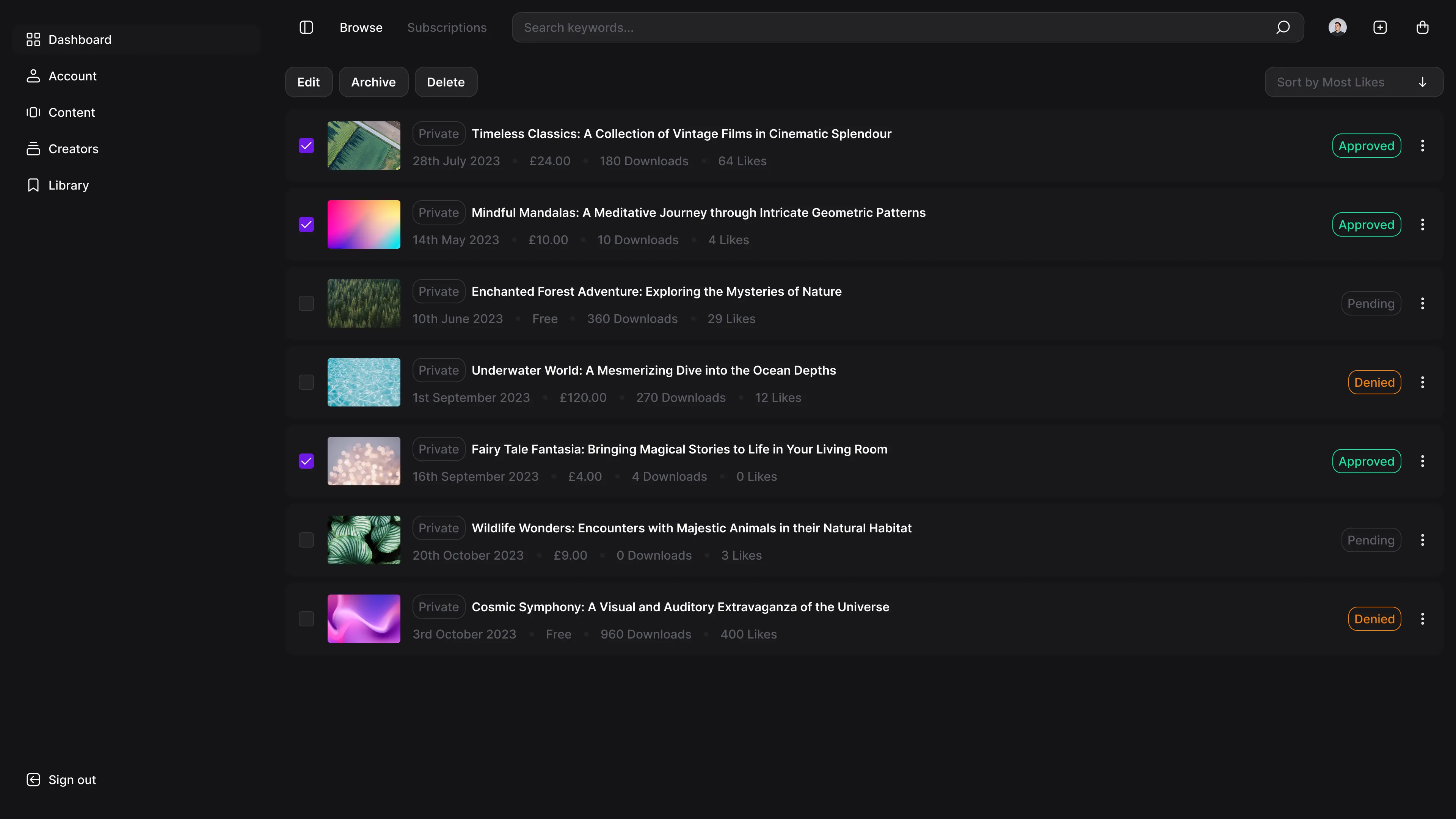
Task: Open options menu for Cosmic Symphony
Action: 1423,618
